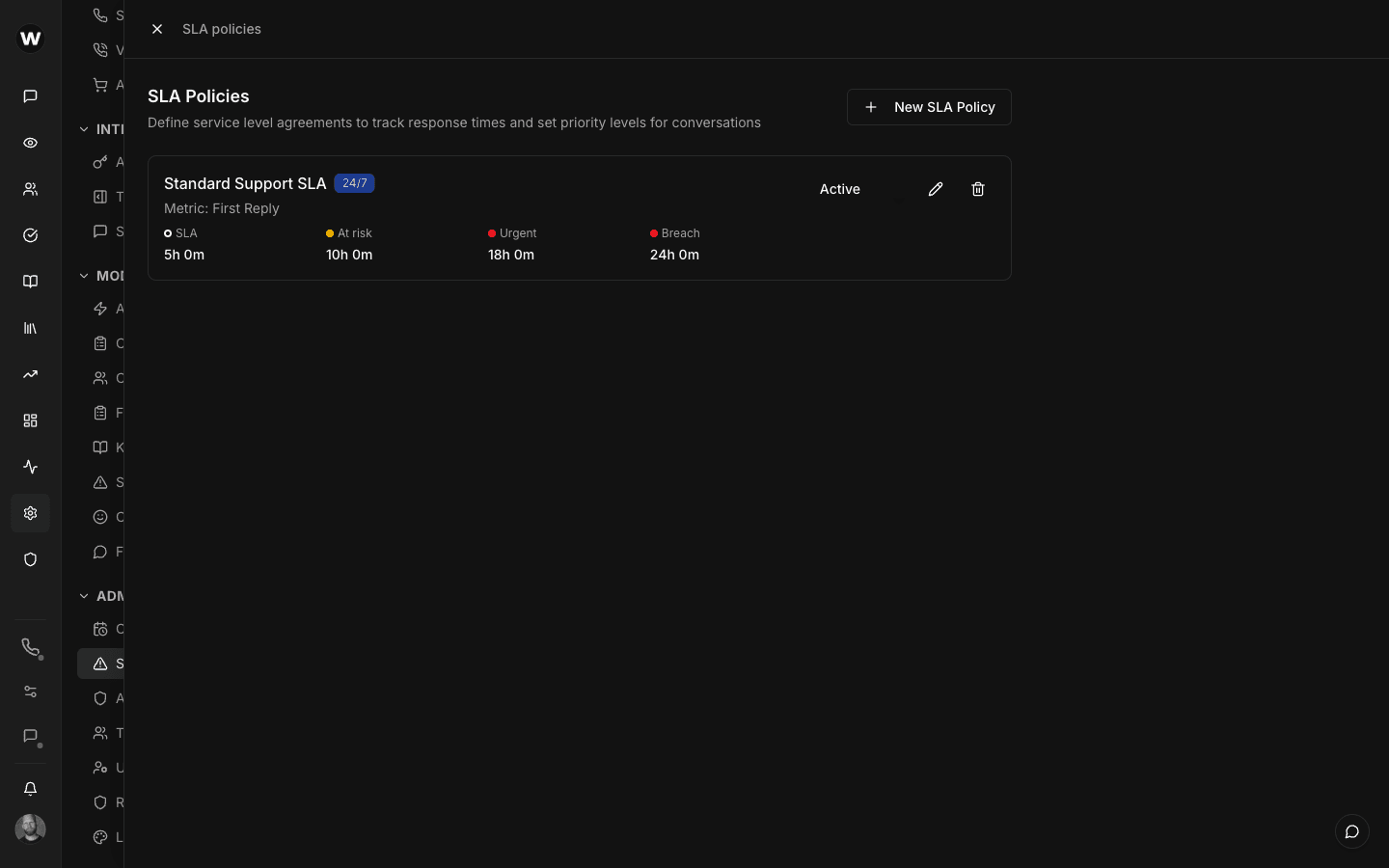1389x868 pixels.
Task: Click the activity pulse icon
Action: coord(30,467)
